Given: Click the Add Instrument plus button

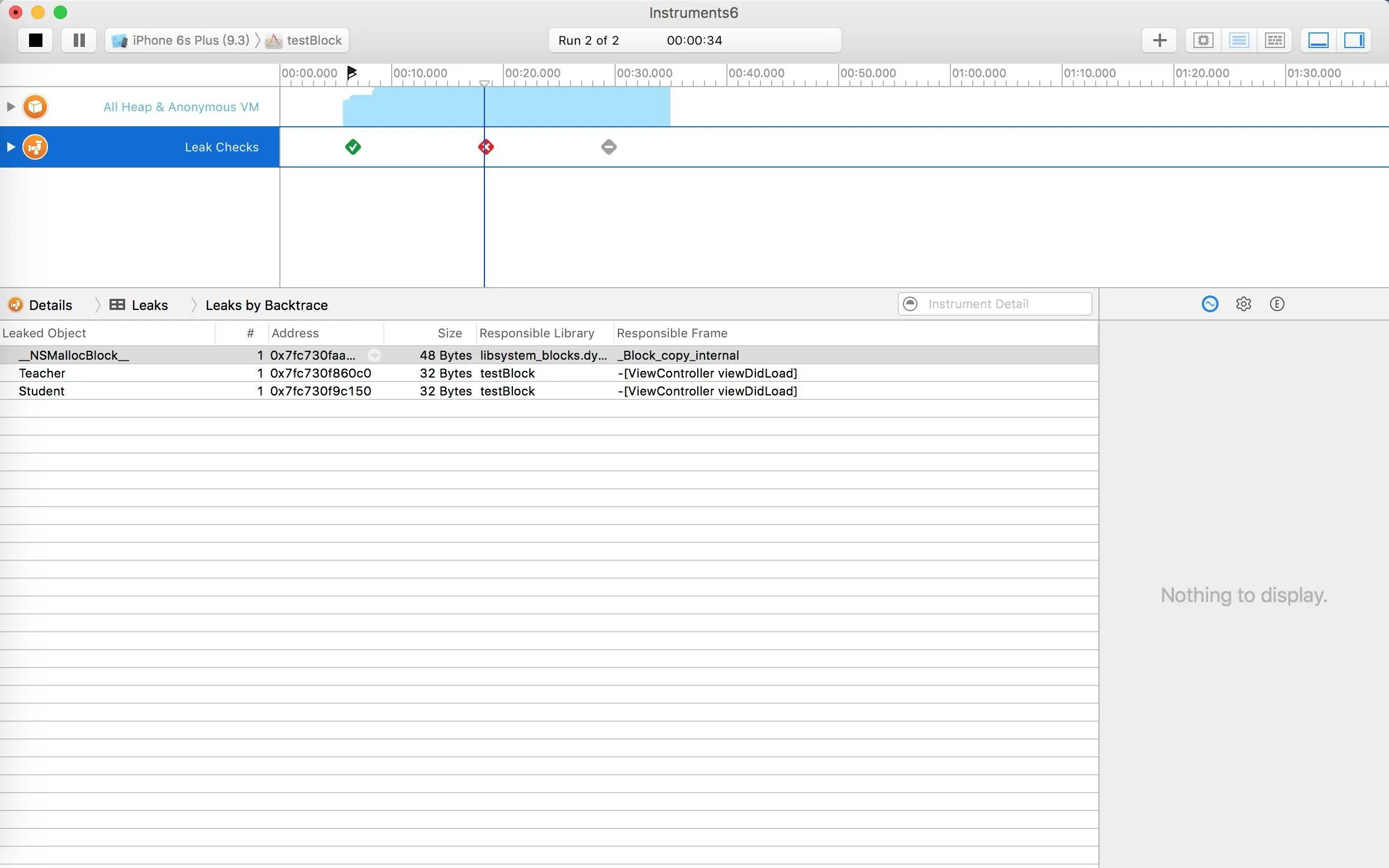Looking at the screenshot, I should 1159,40.
